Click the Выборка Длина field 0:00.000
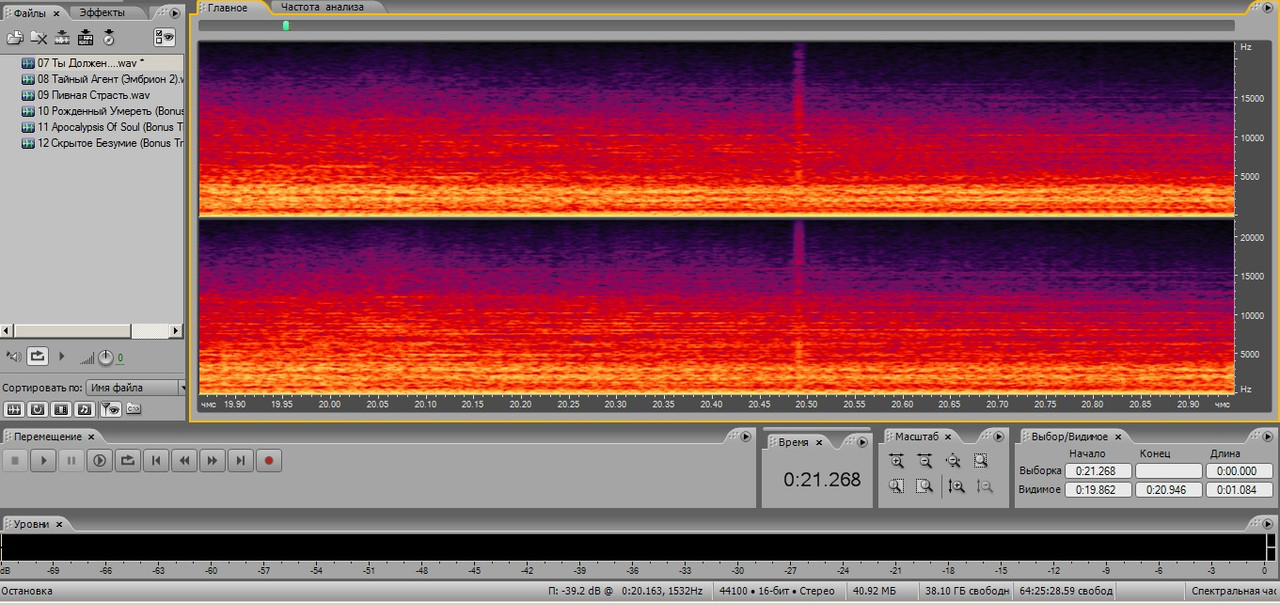Screen dimensions: 1280x605 (x=1239, y=471)
